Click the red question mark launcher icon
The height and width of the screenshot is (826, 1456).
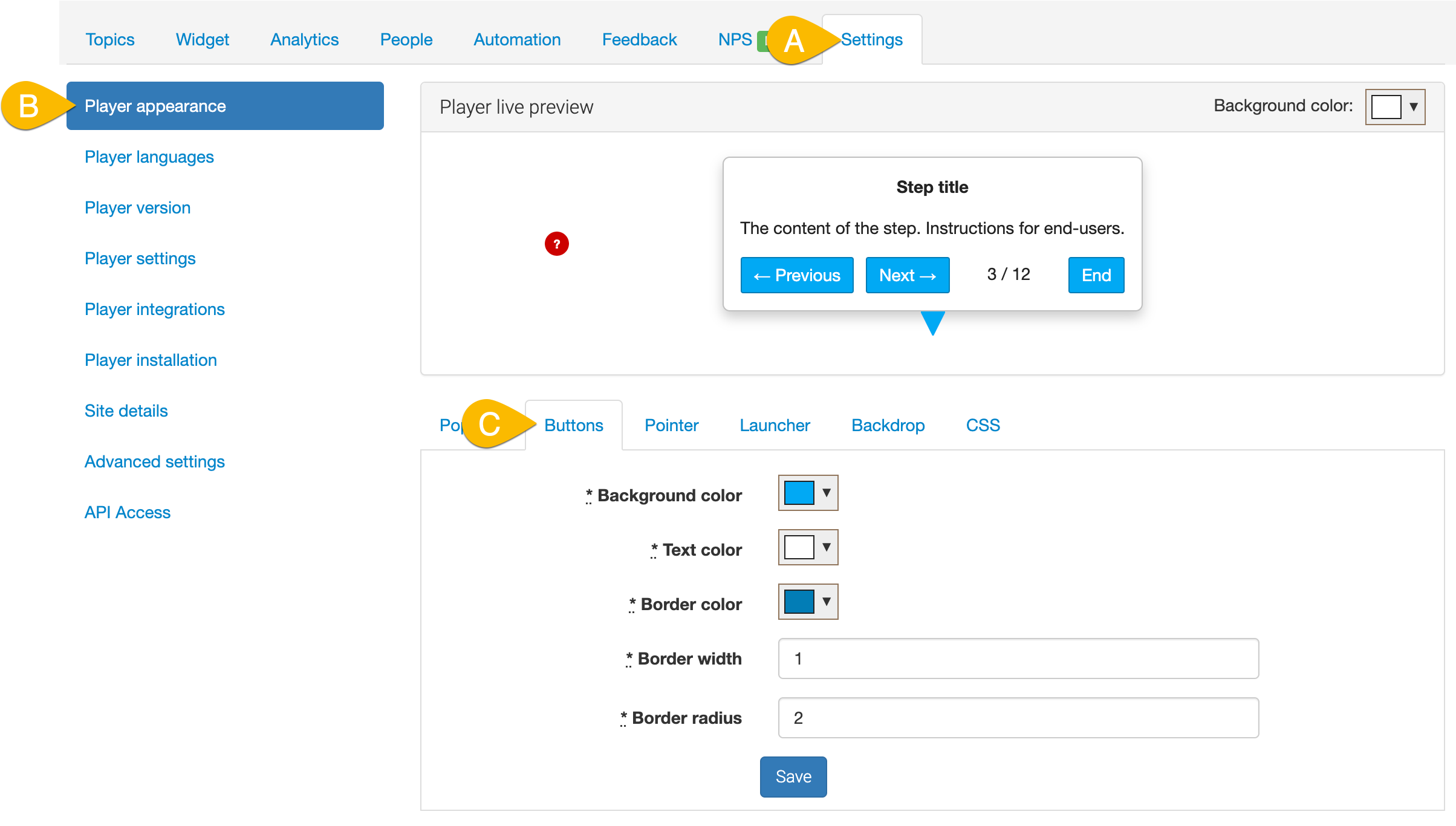coord(556,244)
